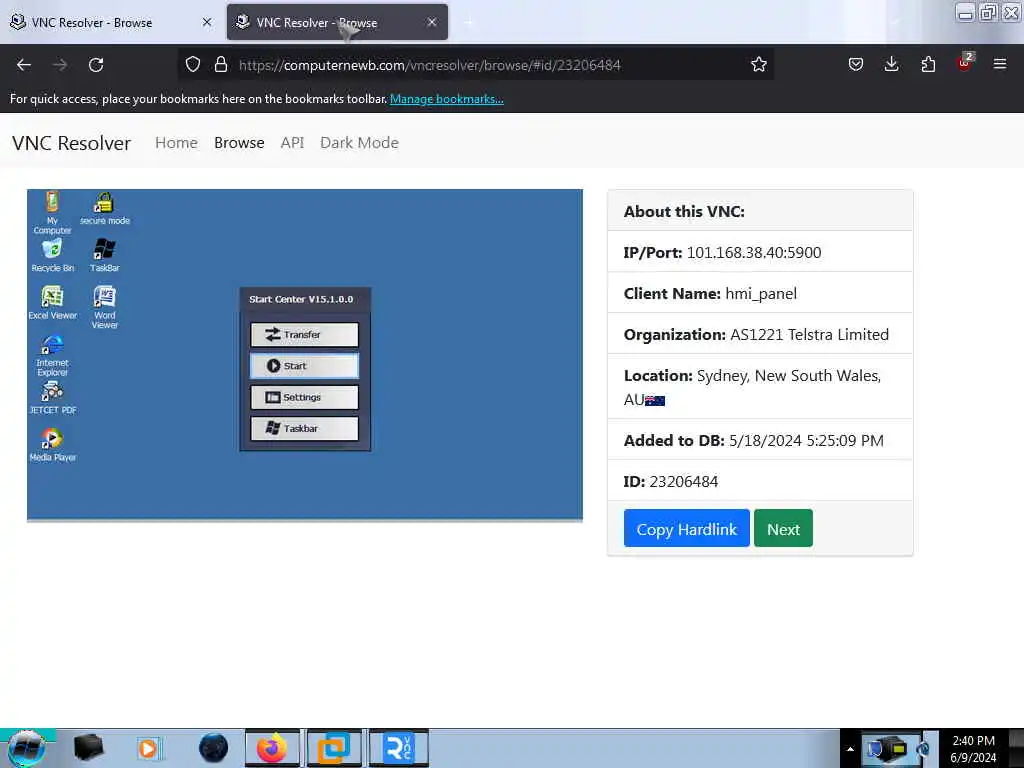Open the blue R VNC taskbar icon
This screenshot has width=1024, height=768.
click(x=398, y=748)
